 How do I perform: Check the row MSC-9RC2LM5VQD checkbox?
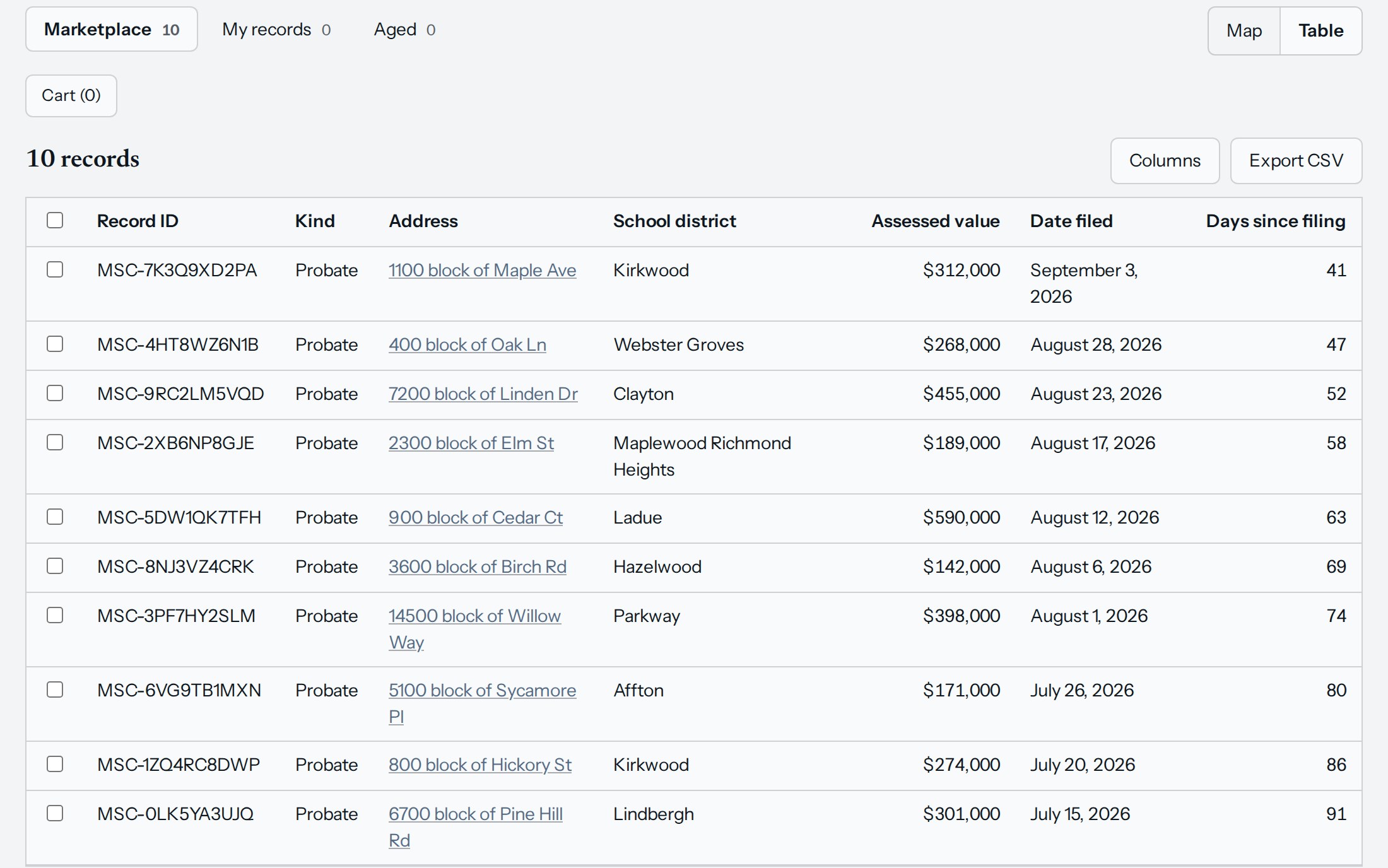point(55,393)
